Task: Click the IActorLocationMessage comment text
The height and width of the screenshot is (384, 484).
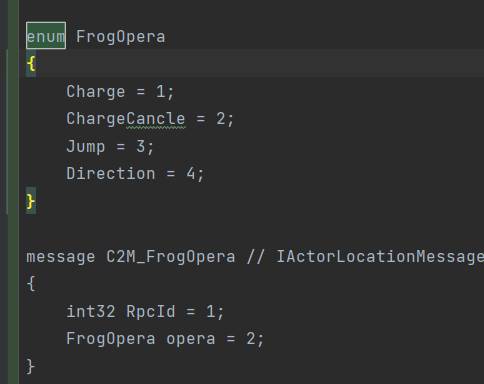Action: coord(380,257)
